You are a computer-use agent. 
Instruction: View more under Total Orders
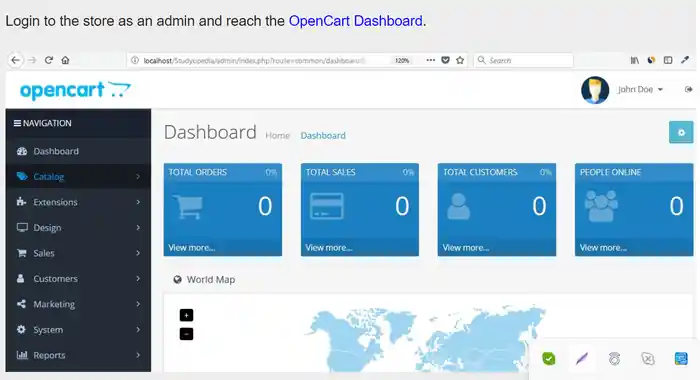tap(192, 247)
